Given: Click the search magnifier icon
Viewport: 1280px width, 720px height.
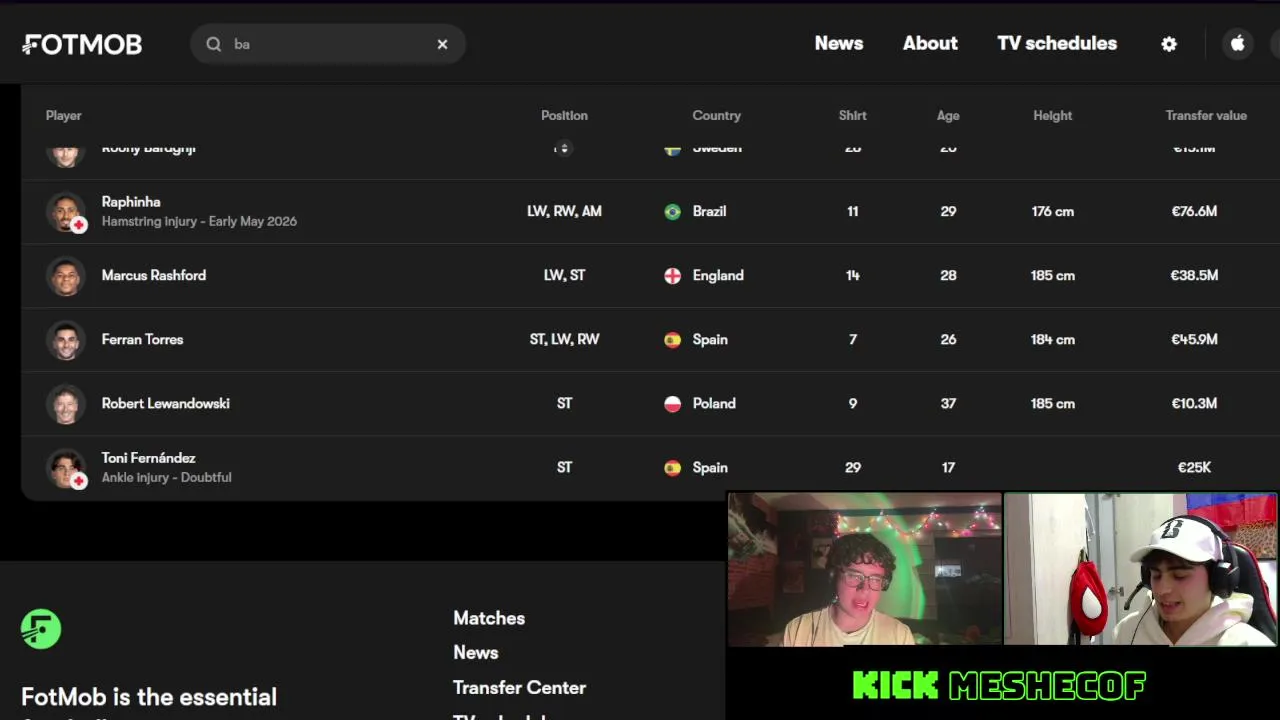Looking at the screenshot, I should 214,44.
